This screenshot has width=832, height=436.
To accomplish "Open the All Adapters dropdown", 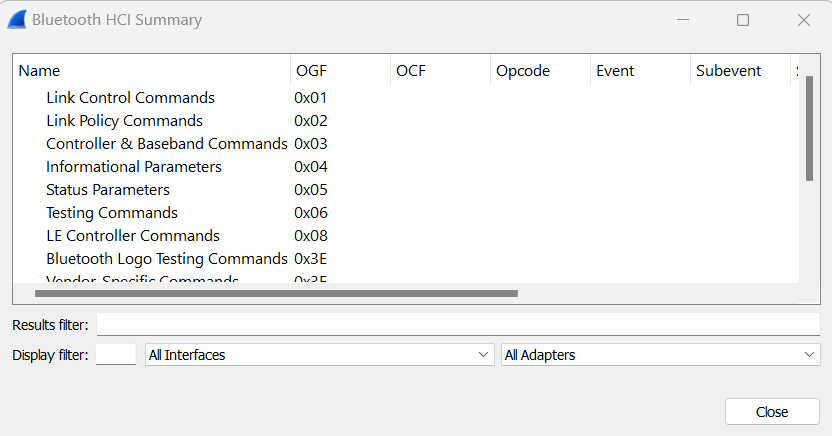I will pos(660,355).
